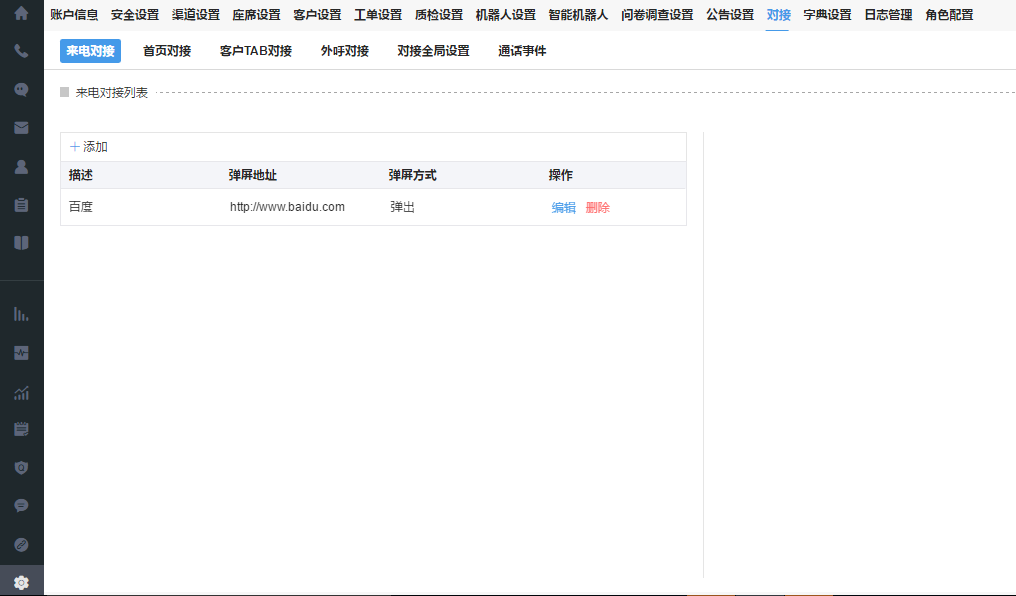Open 字典设置 menu item
1016x596 pixels.
coord(827,15)
